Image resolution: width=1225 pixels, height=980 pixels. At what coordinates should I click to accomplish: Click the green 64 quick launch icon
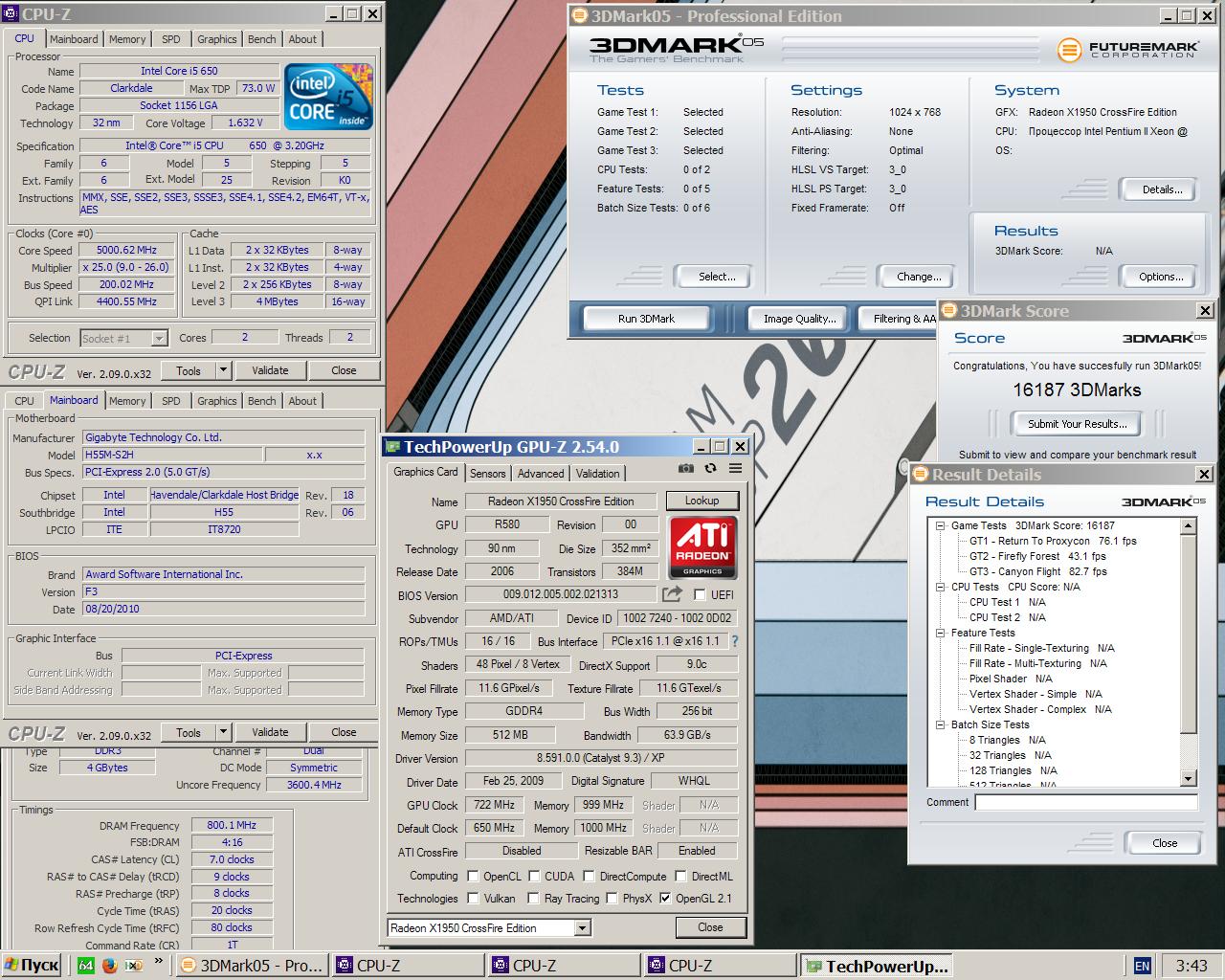(x=86, y=965)
